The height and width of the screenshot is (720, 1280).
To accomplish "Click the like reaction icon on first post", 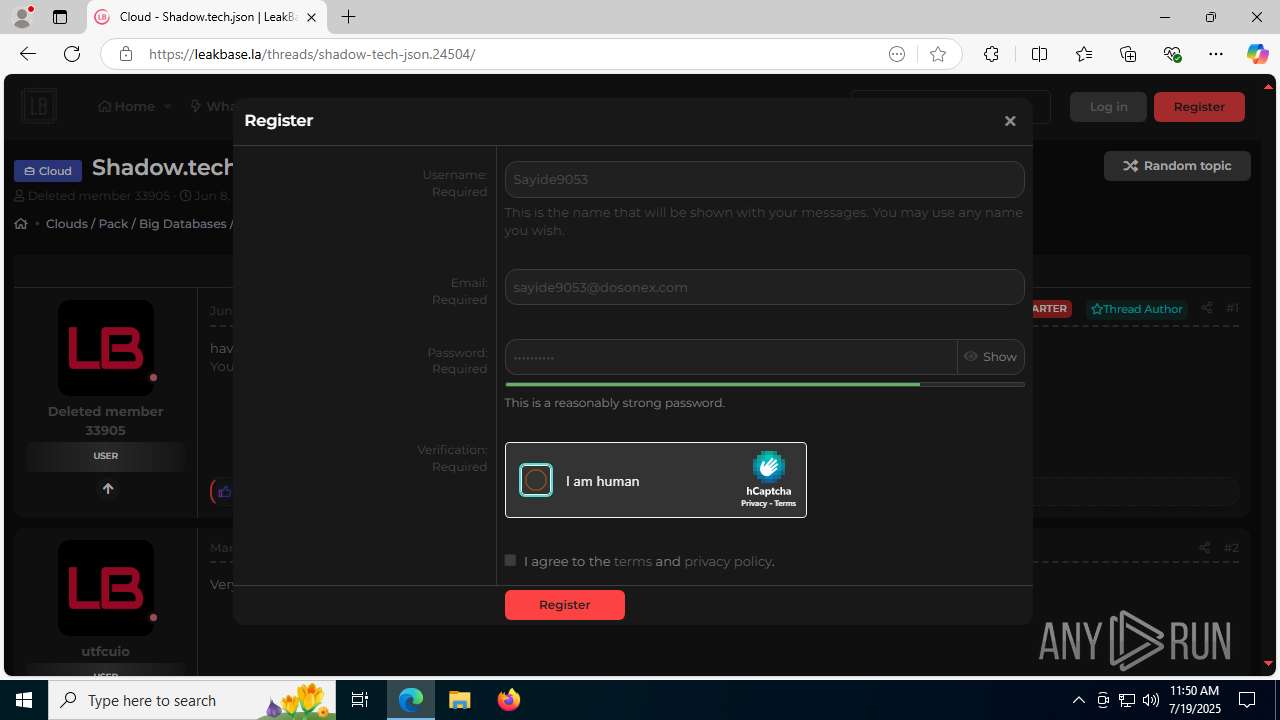I will click(224, 492).
